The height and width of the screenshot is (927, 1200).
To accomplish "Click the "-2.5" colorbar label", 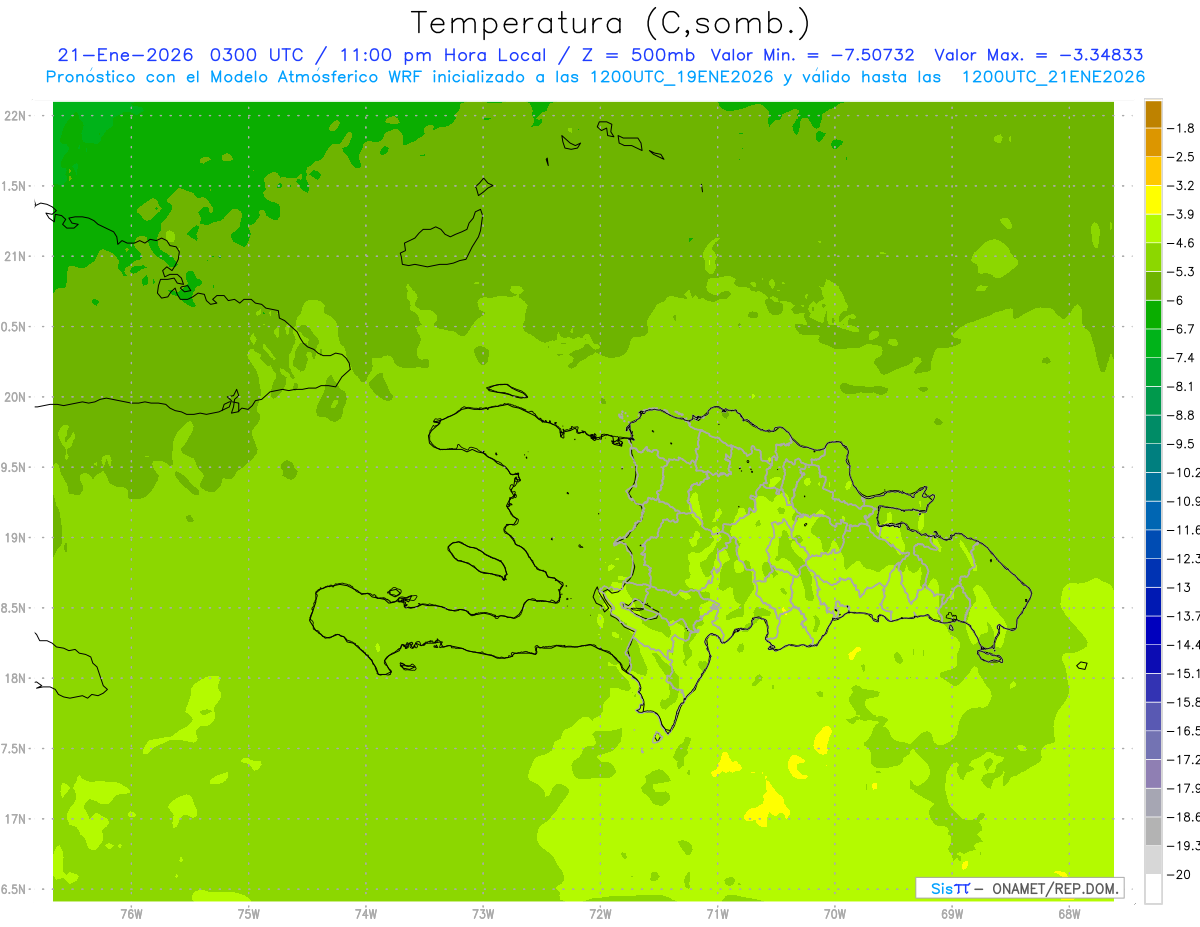I will click(1182, 157).
